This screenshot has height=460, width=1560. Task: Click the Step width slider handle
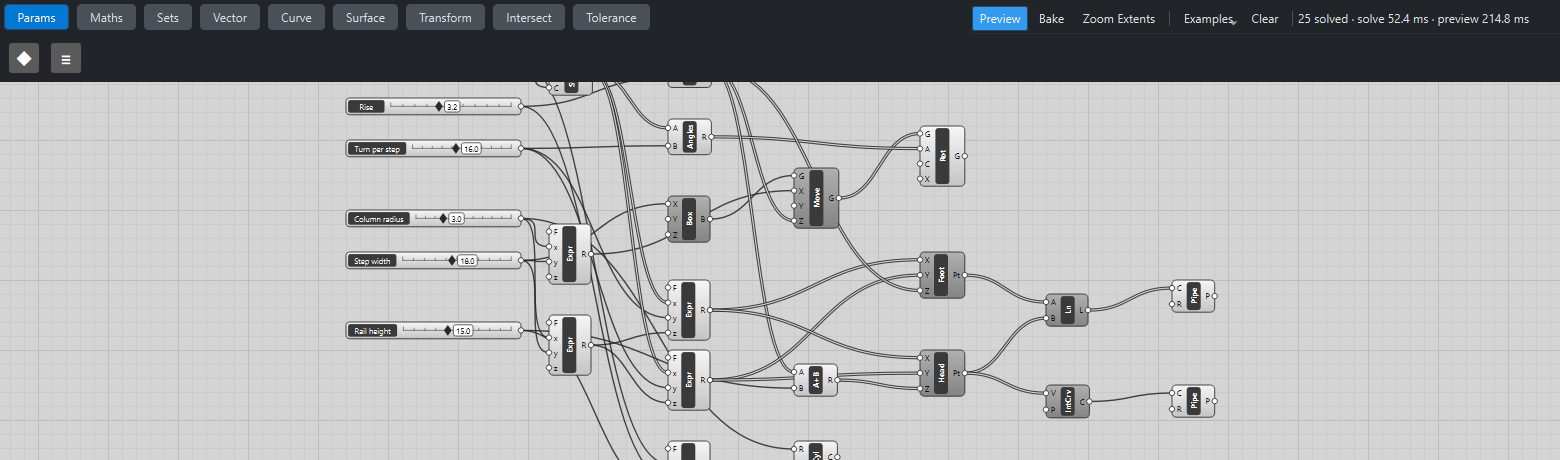[452, 260]
